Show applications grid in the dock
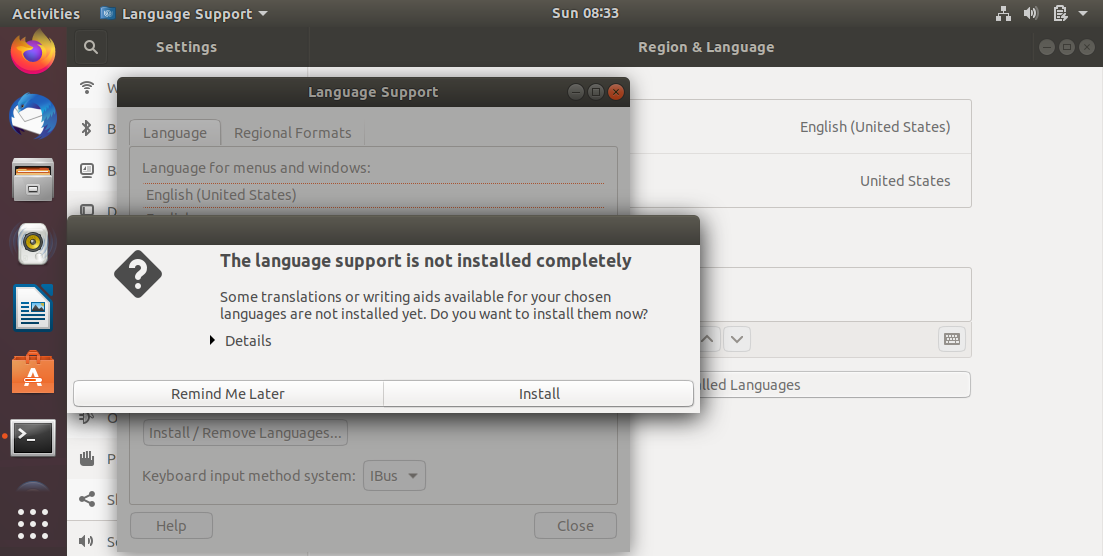This screenshot has height=556, width=1103. (33, 523)
